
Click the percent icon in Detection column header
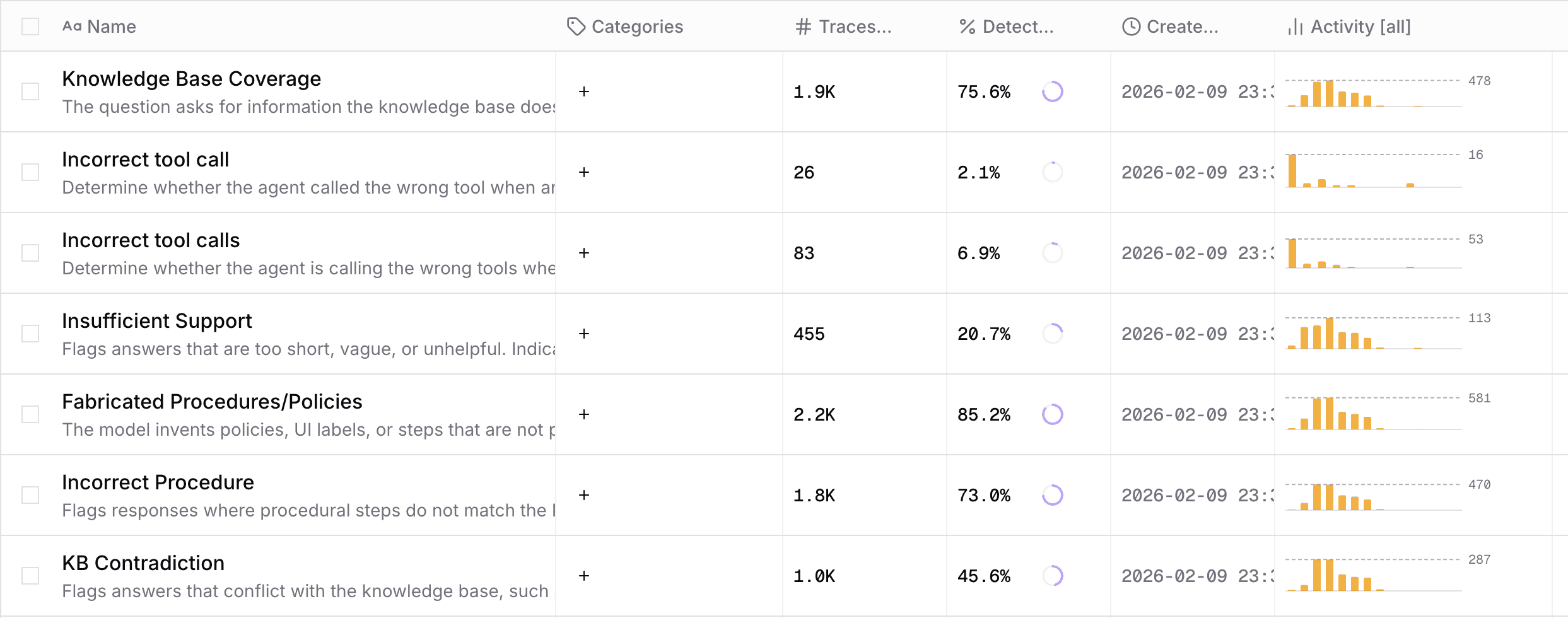pyautogui.click(x=967, y=26)
